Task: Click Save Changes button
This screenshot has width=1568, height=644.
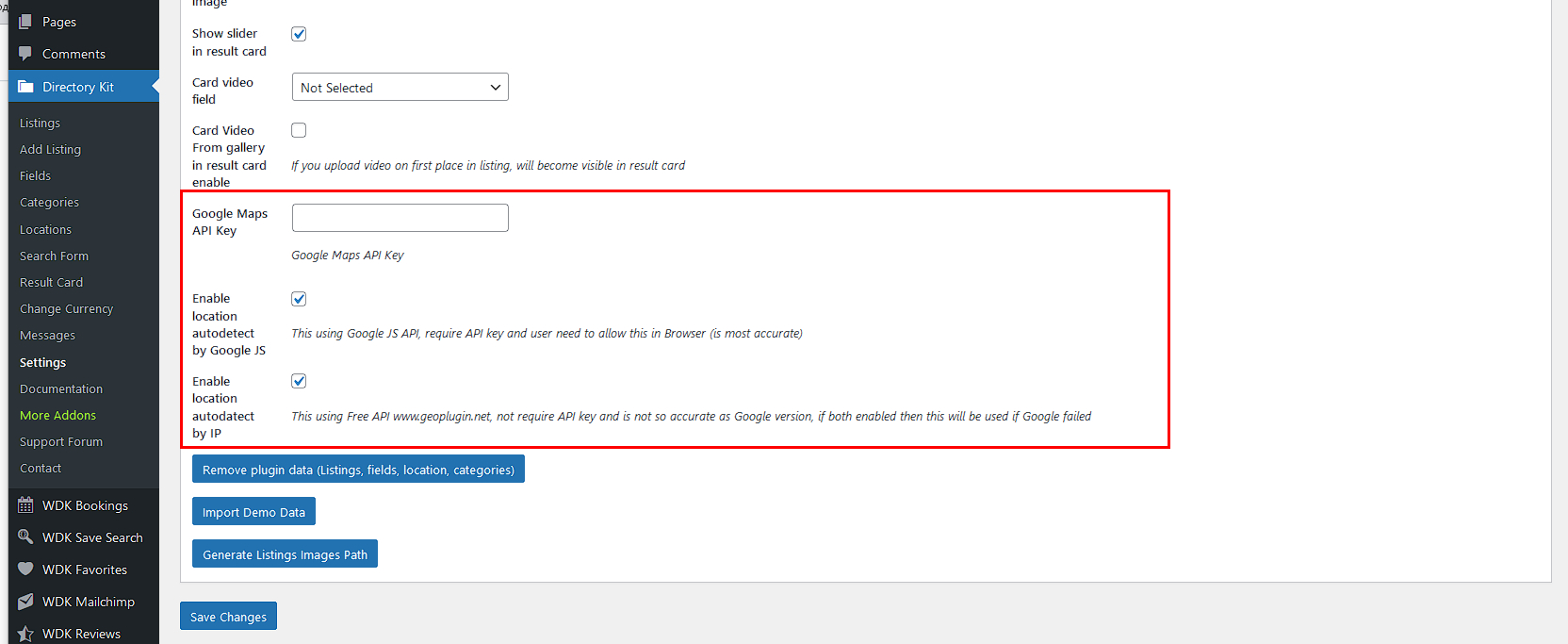Action: pyautogui.click(x=228, y=617)
